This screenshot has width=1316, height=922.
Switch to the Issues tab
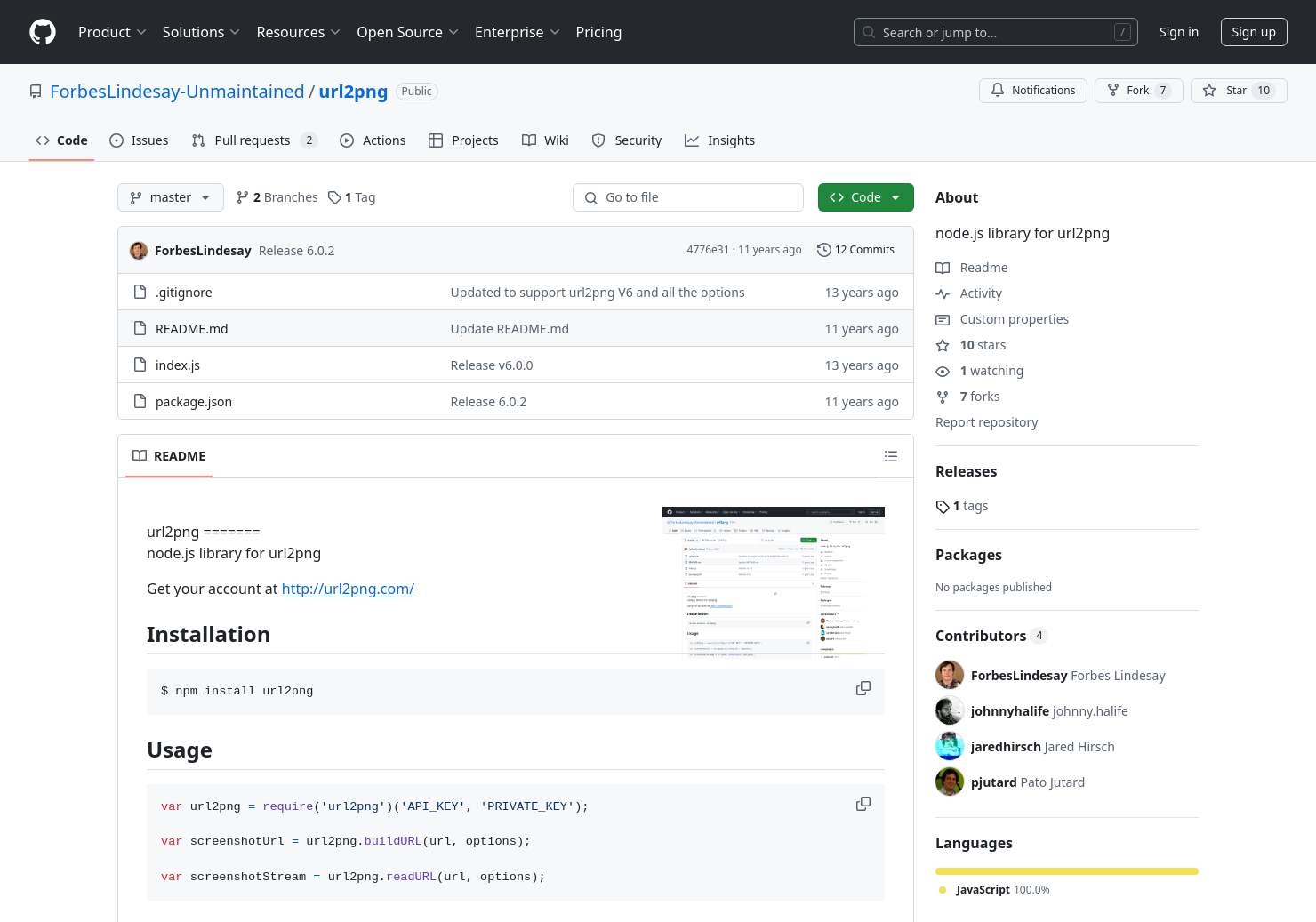[140, 140]
